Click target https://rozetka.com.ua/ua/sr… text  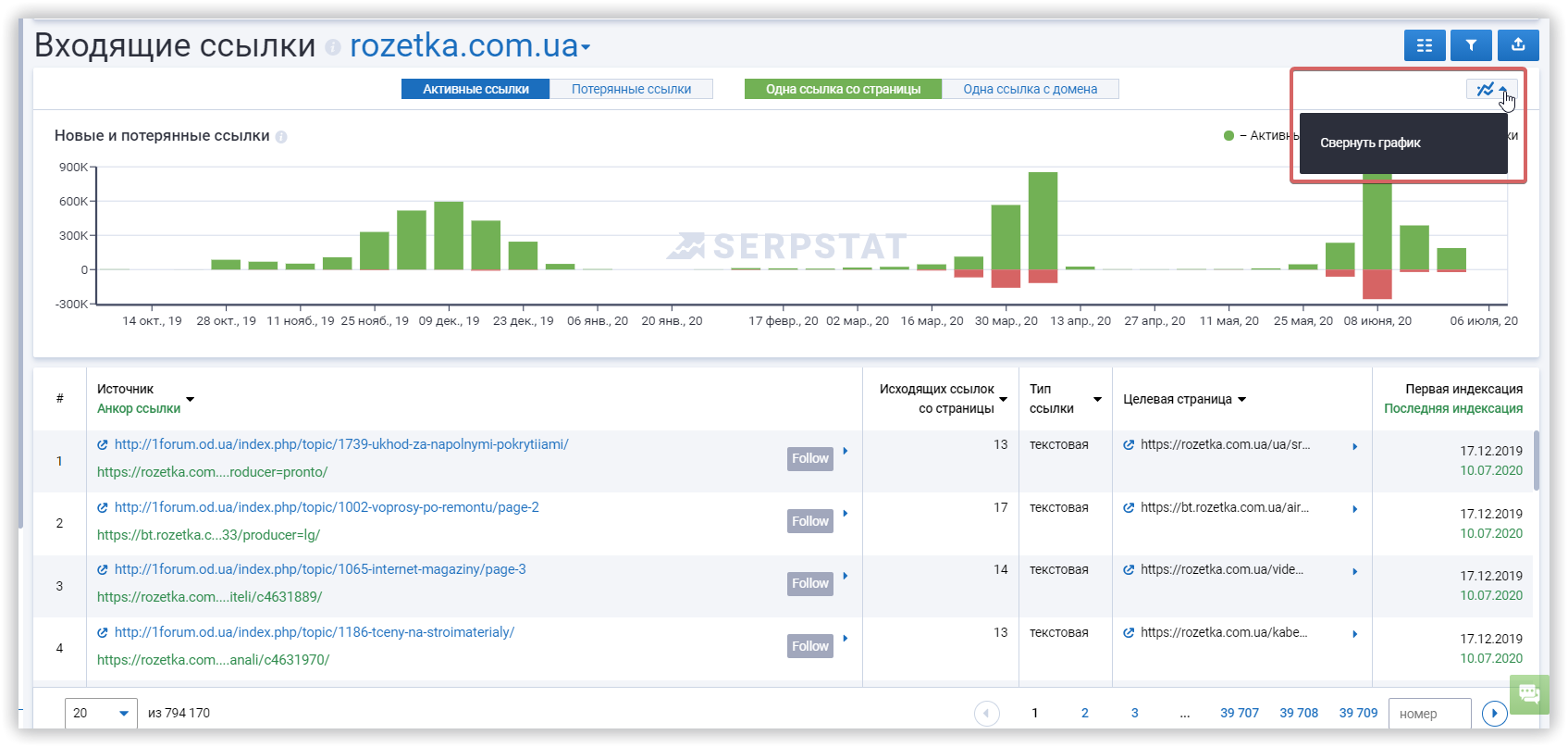(1225, 444)
